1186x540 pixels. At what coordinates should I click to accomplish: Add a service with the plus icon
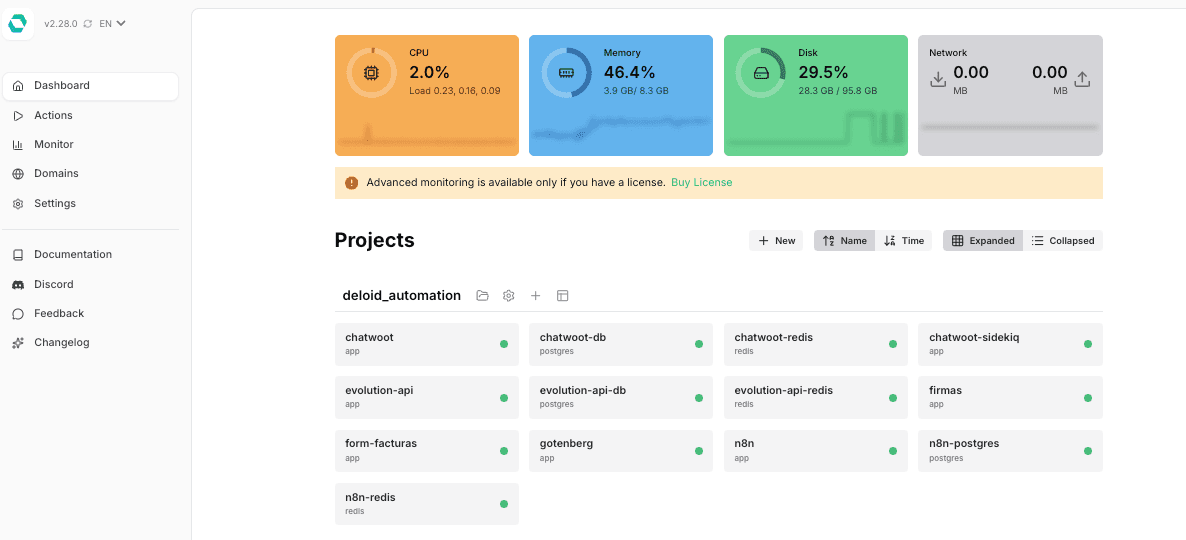[x=536, y=296]
